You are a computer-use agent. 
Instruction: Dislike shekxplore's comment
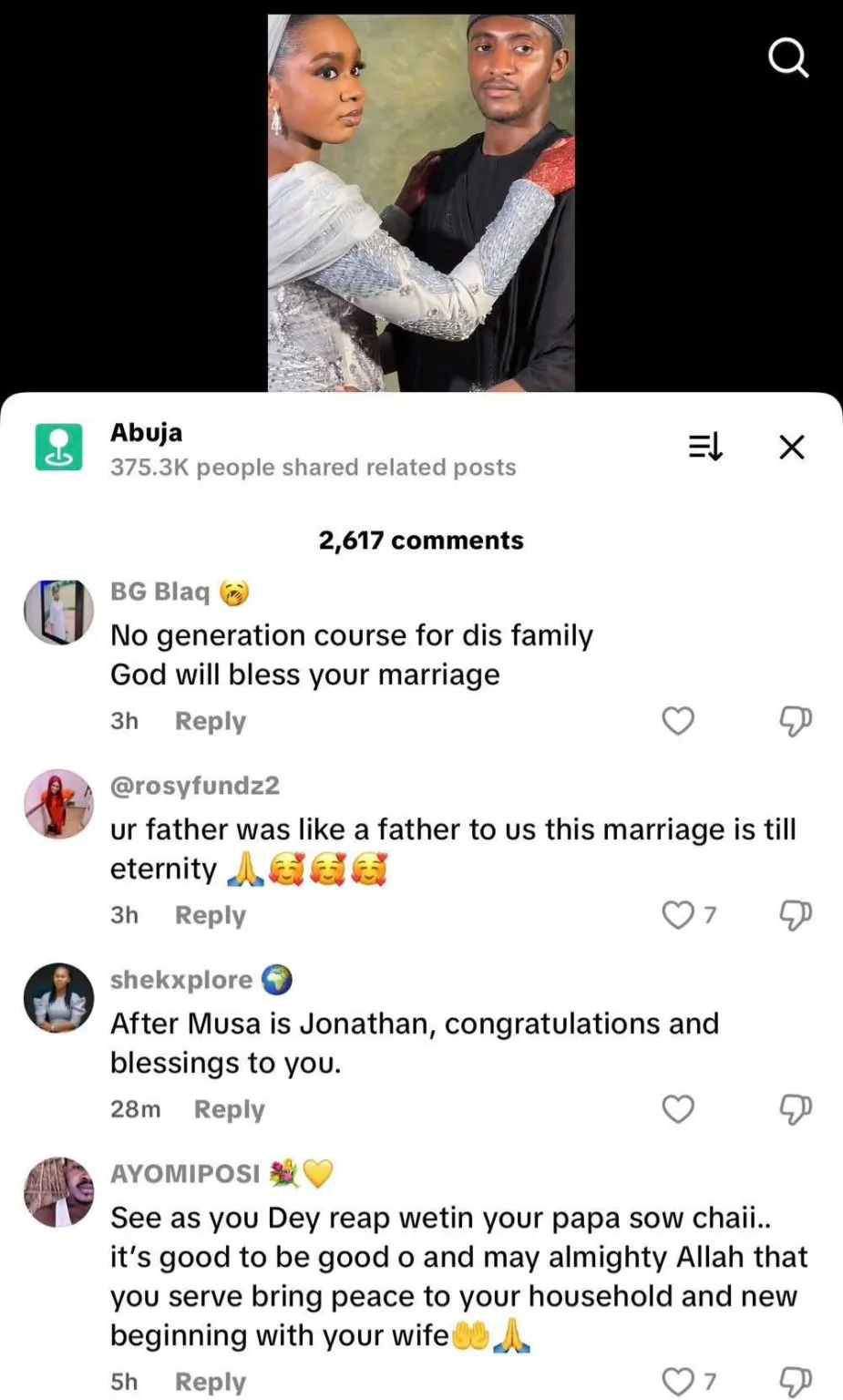pos(795,1109)
